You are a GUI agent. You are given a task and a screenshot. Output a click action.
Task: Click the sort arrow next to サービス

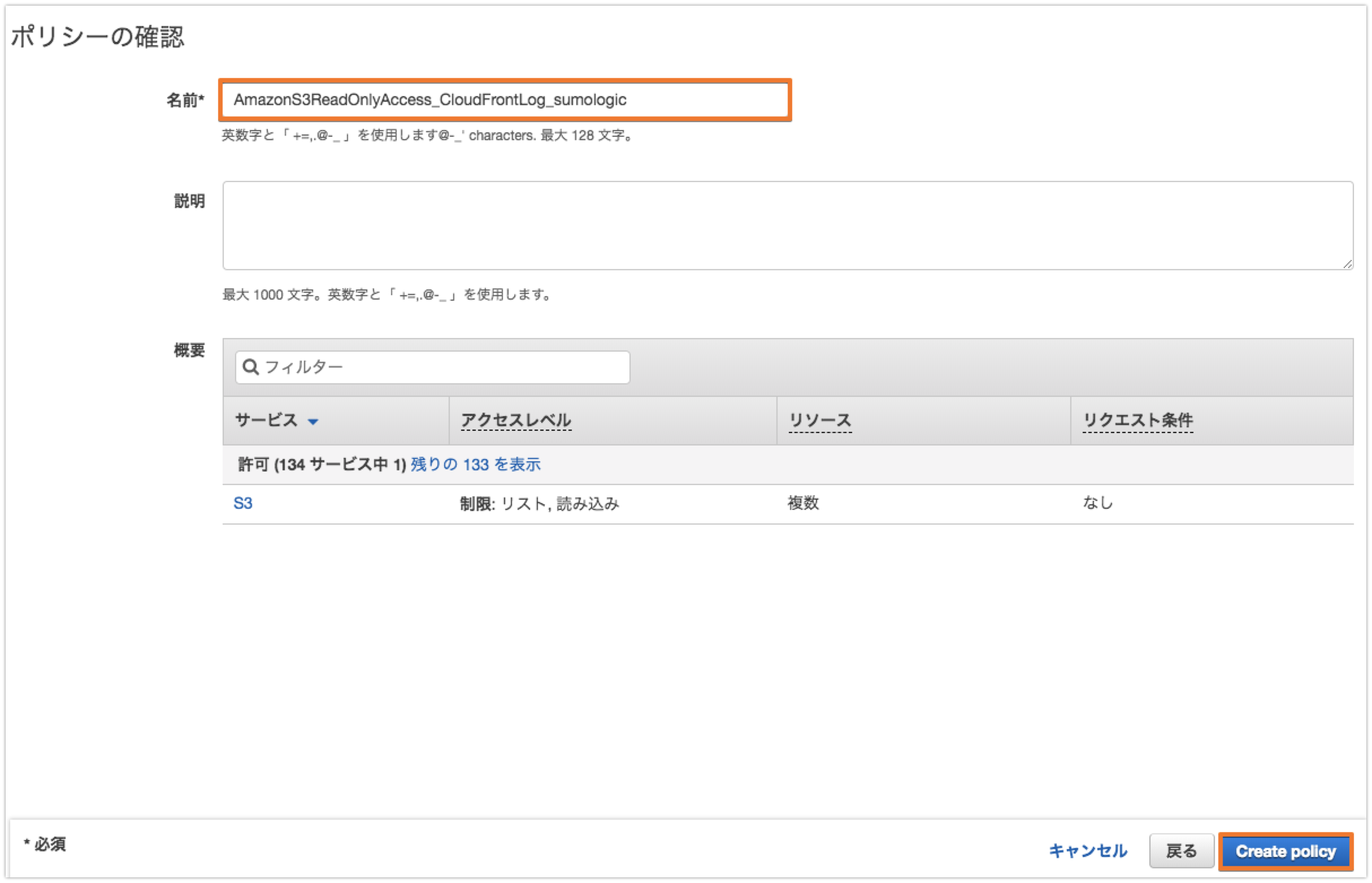tap(313, 421)
